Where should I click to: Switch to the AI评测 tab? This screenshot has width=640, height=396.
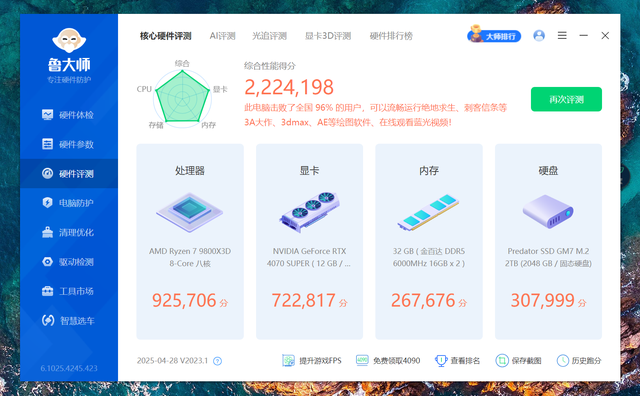[x=222, y=36]
